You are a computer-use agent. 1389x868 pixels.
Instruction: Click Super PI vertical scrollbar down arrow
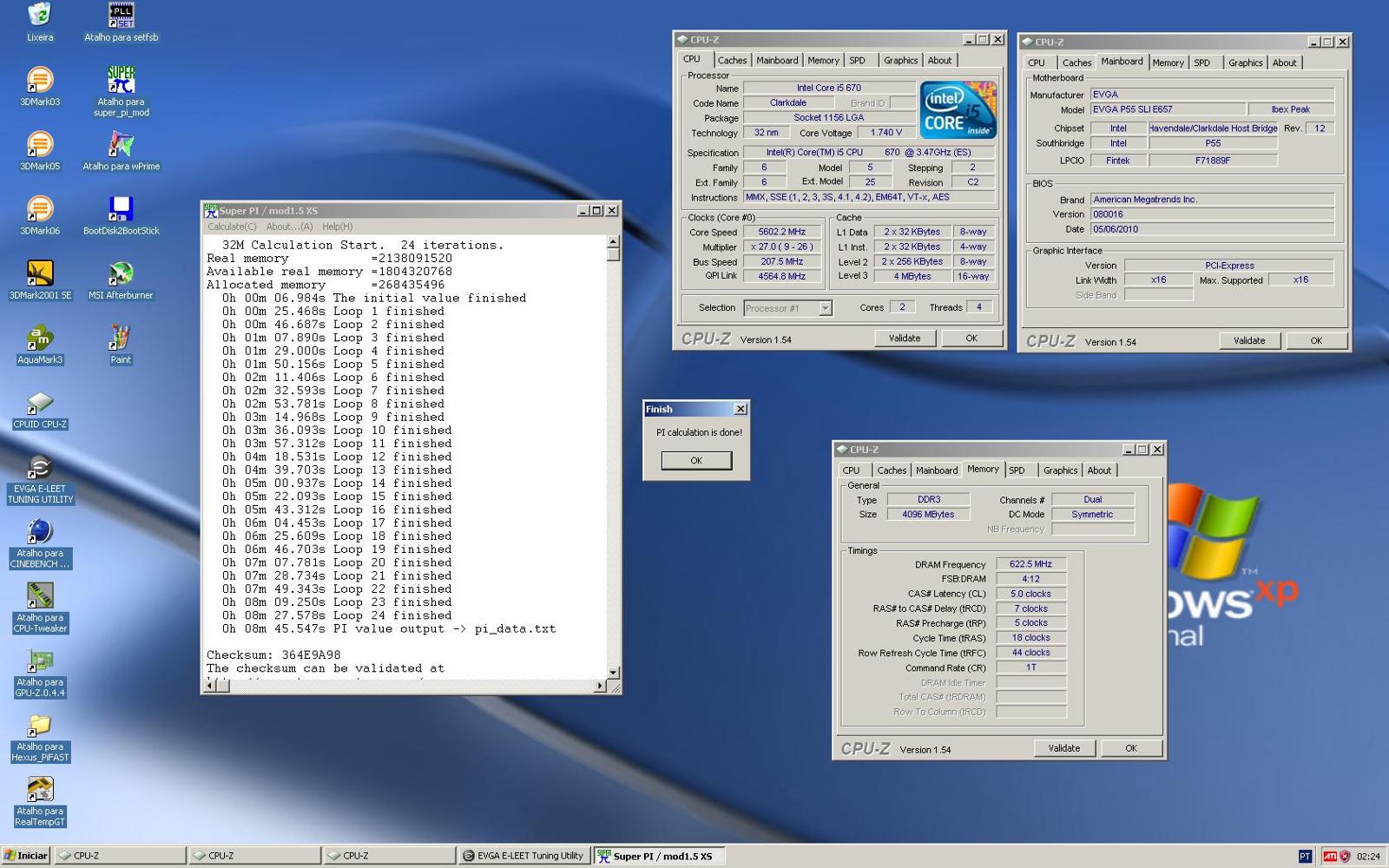tap(614, 673)
